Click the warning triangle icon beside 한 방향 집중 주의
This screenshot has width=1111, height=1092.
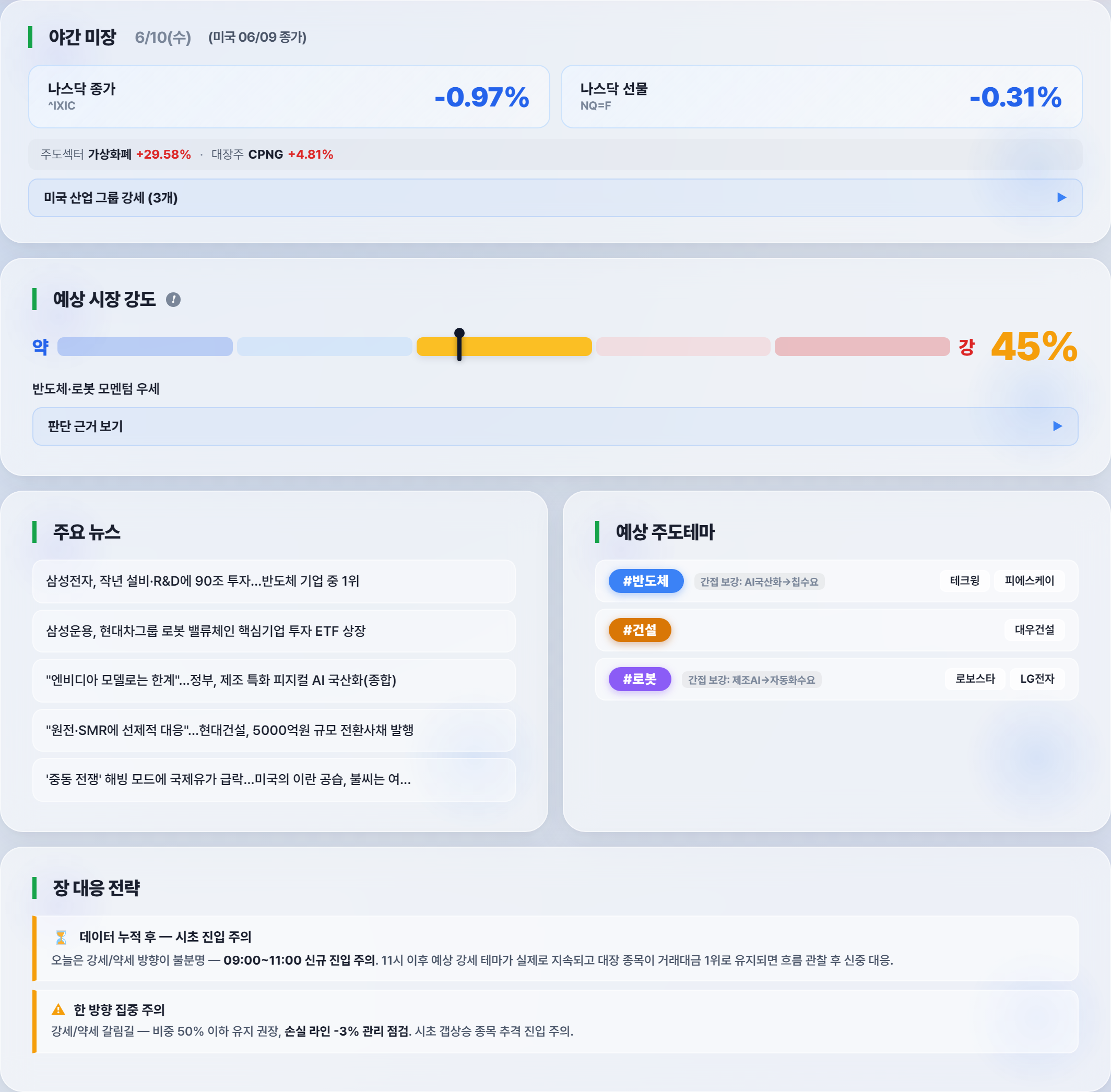click(58, 1010)
